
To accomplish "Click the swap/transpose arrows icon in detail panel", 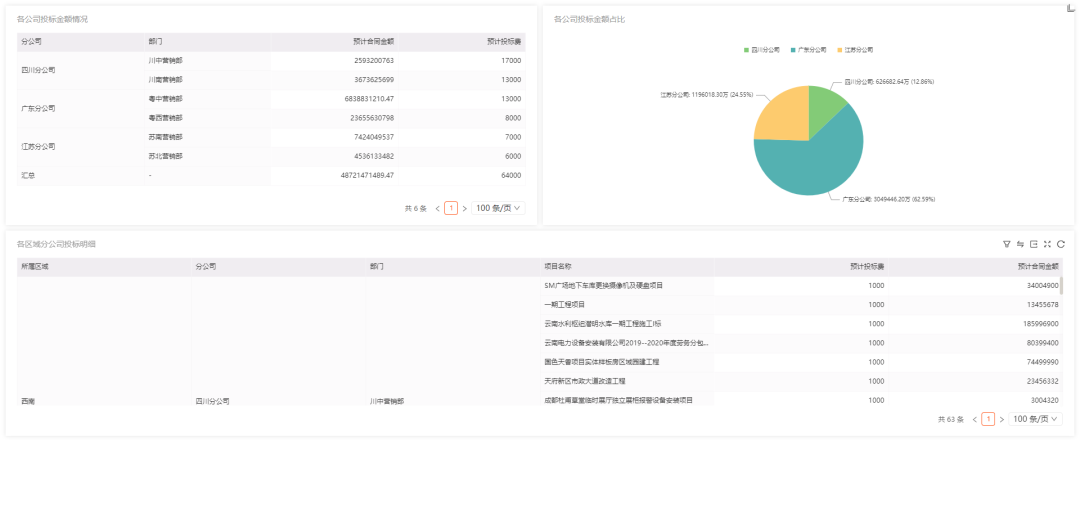I will point(1020,244).
